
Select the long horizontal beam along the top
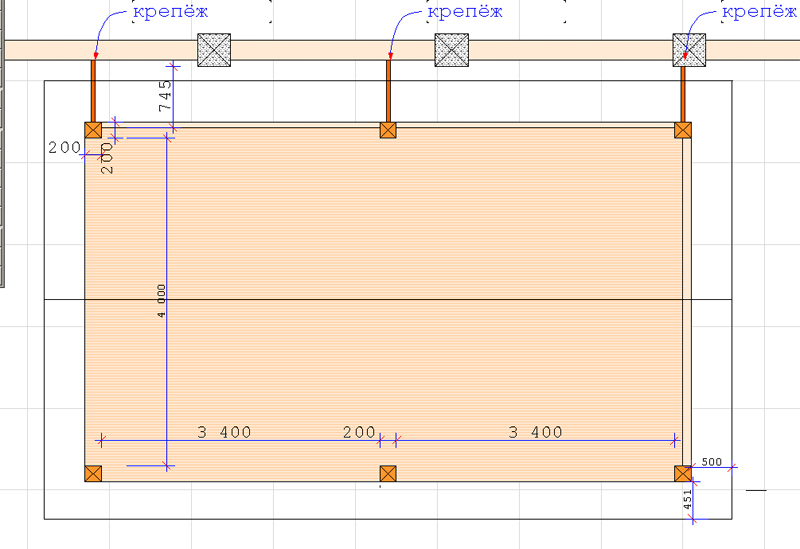coord(402,50)
